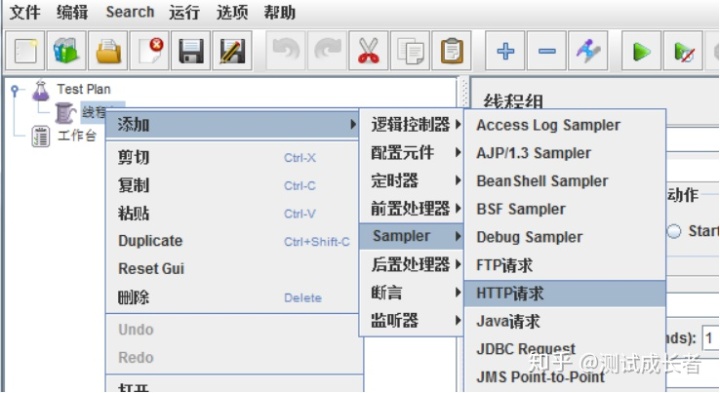
Task: Choose 粘贴 from context menu
Action: coord(232,213)
